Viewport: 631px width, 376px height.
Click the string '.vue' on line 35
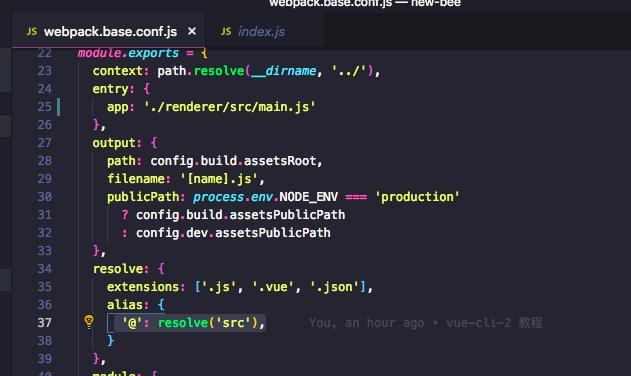(x=273, y=287)
